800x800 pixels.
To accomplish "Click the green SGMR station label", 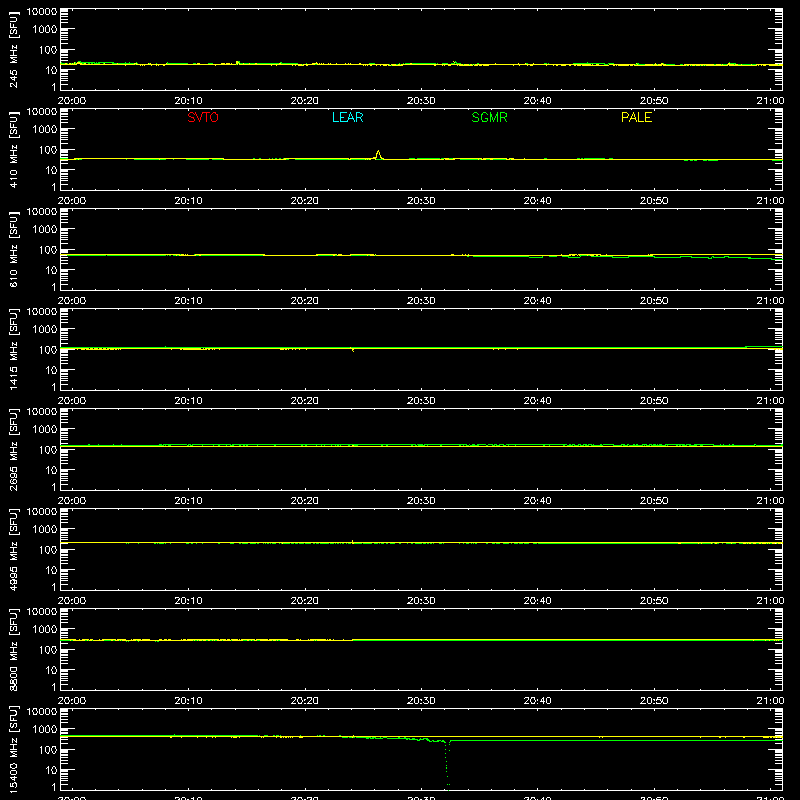I will (489, 117).
